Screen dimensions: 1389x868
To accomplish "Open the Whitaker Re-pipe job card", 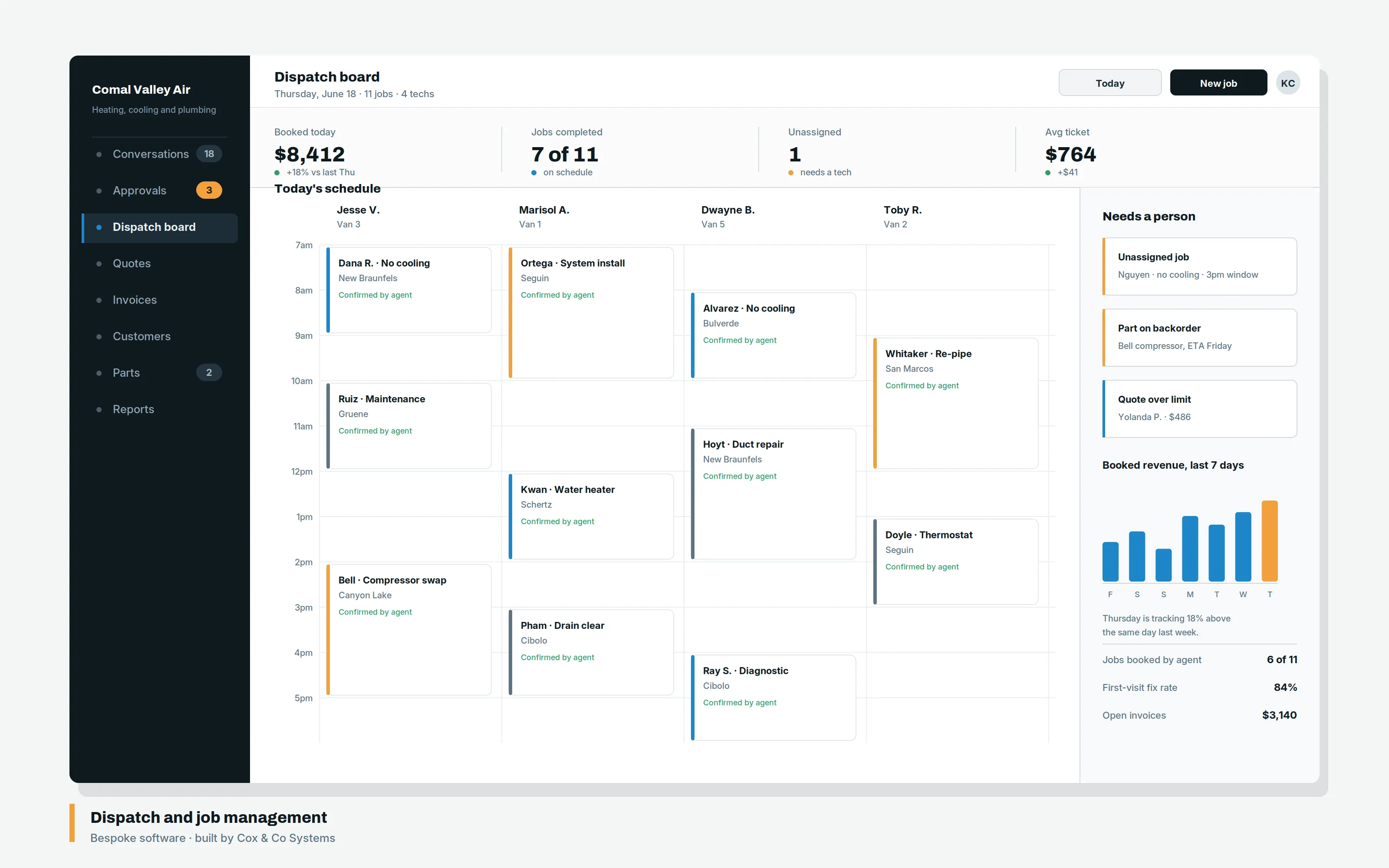I will (x=956, y=404).
